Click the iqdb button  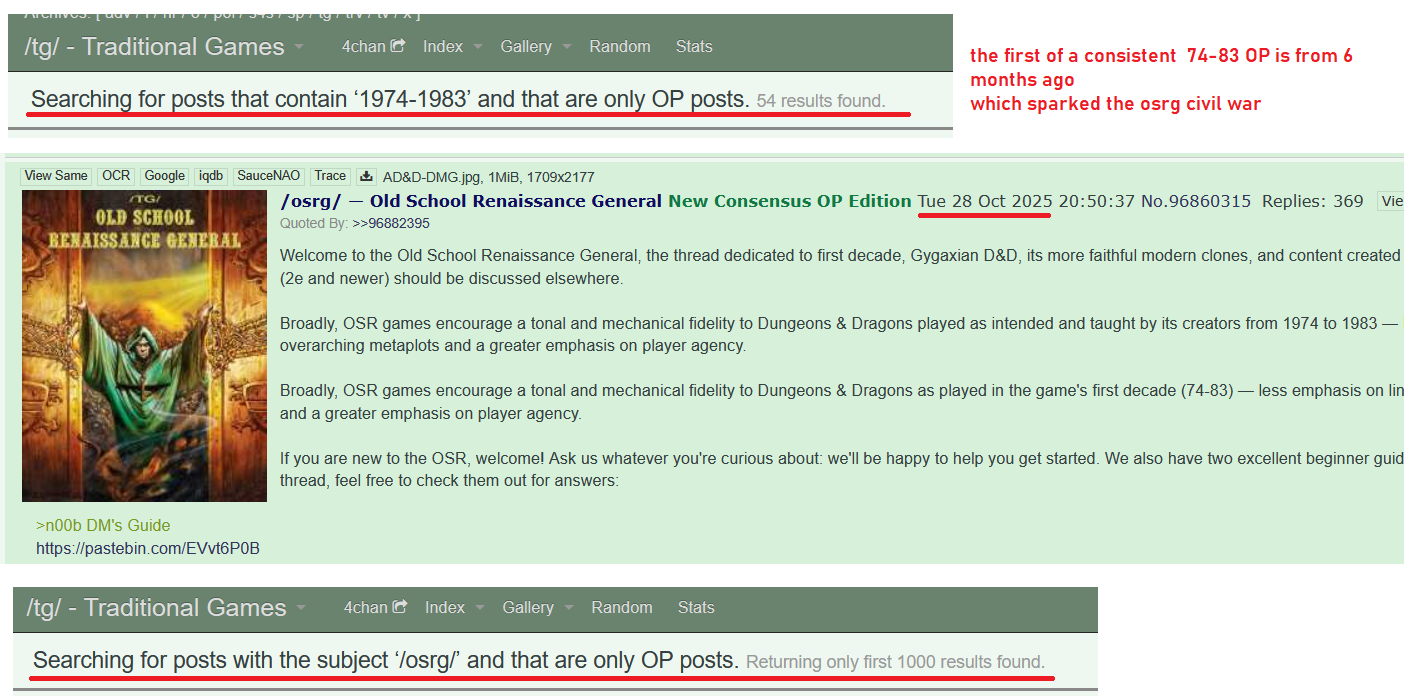tap(211, 176)
